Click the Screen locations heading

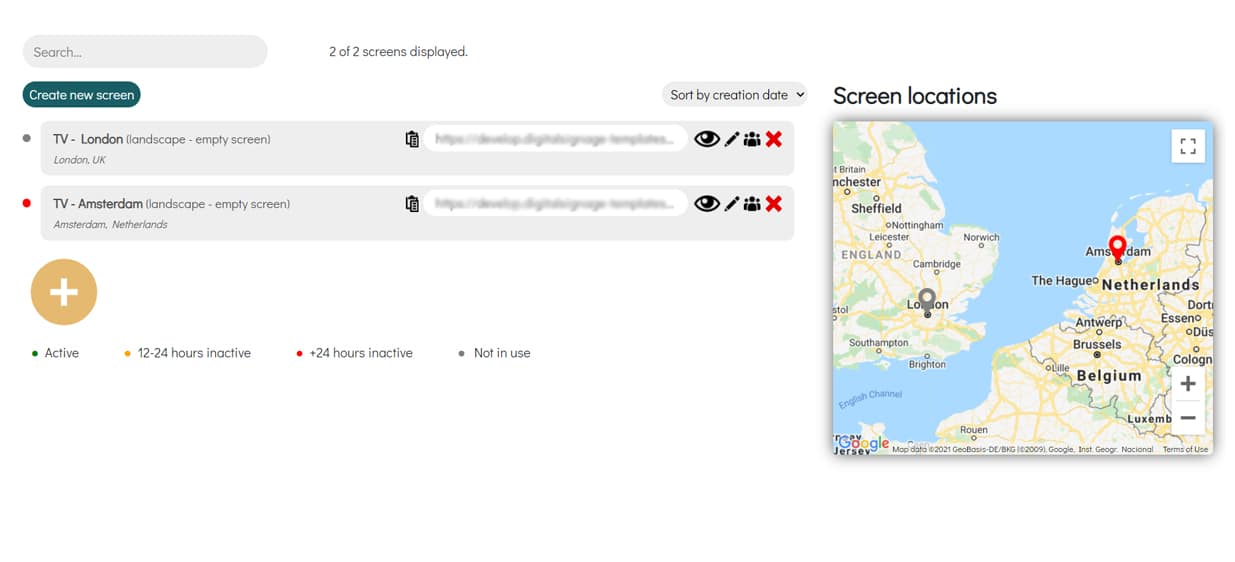915,96
